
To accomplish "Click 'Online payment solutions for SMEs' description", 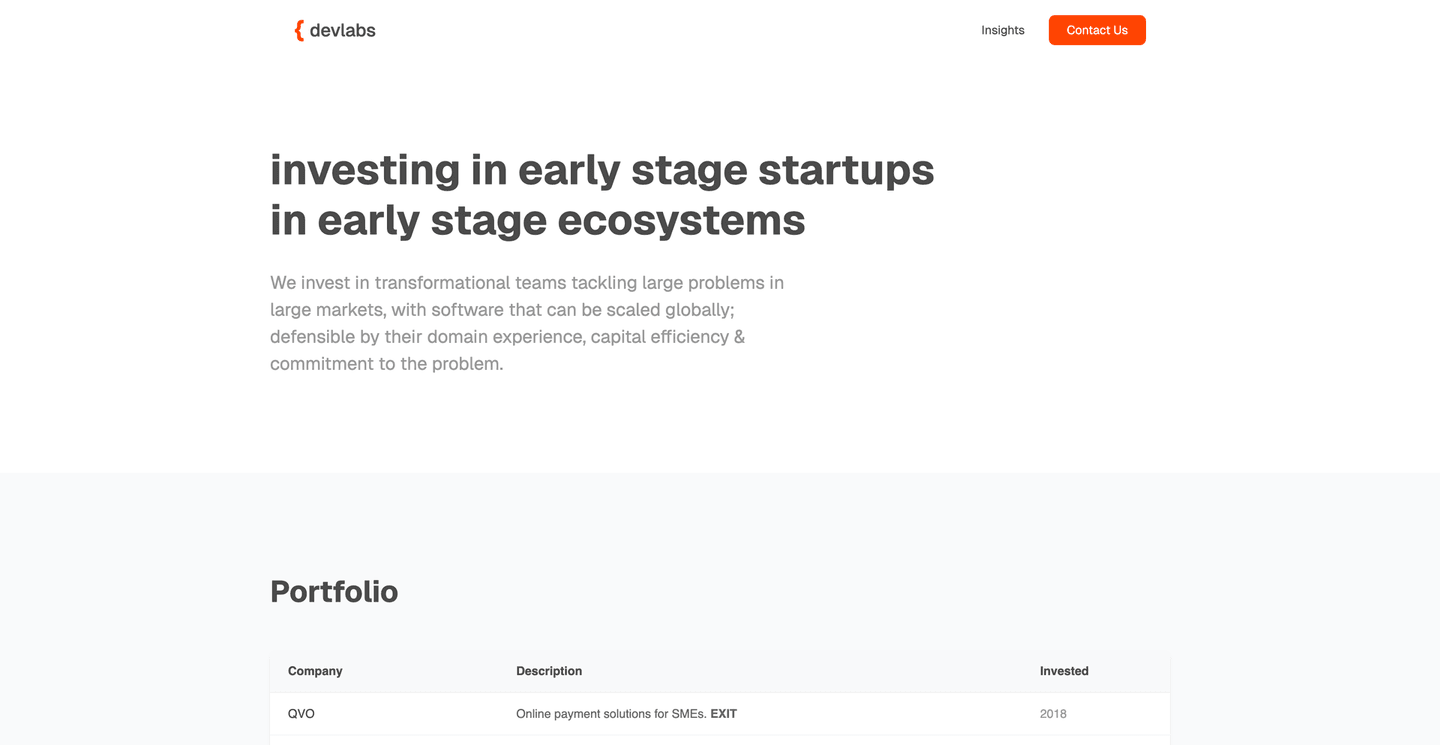I will click(x=611, y=713).
